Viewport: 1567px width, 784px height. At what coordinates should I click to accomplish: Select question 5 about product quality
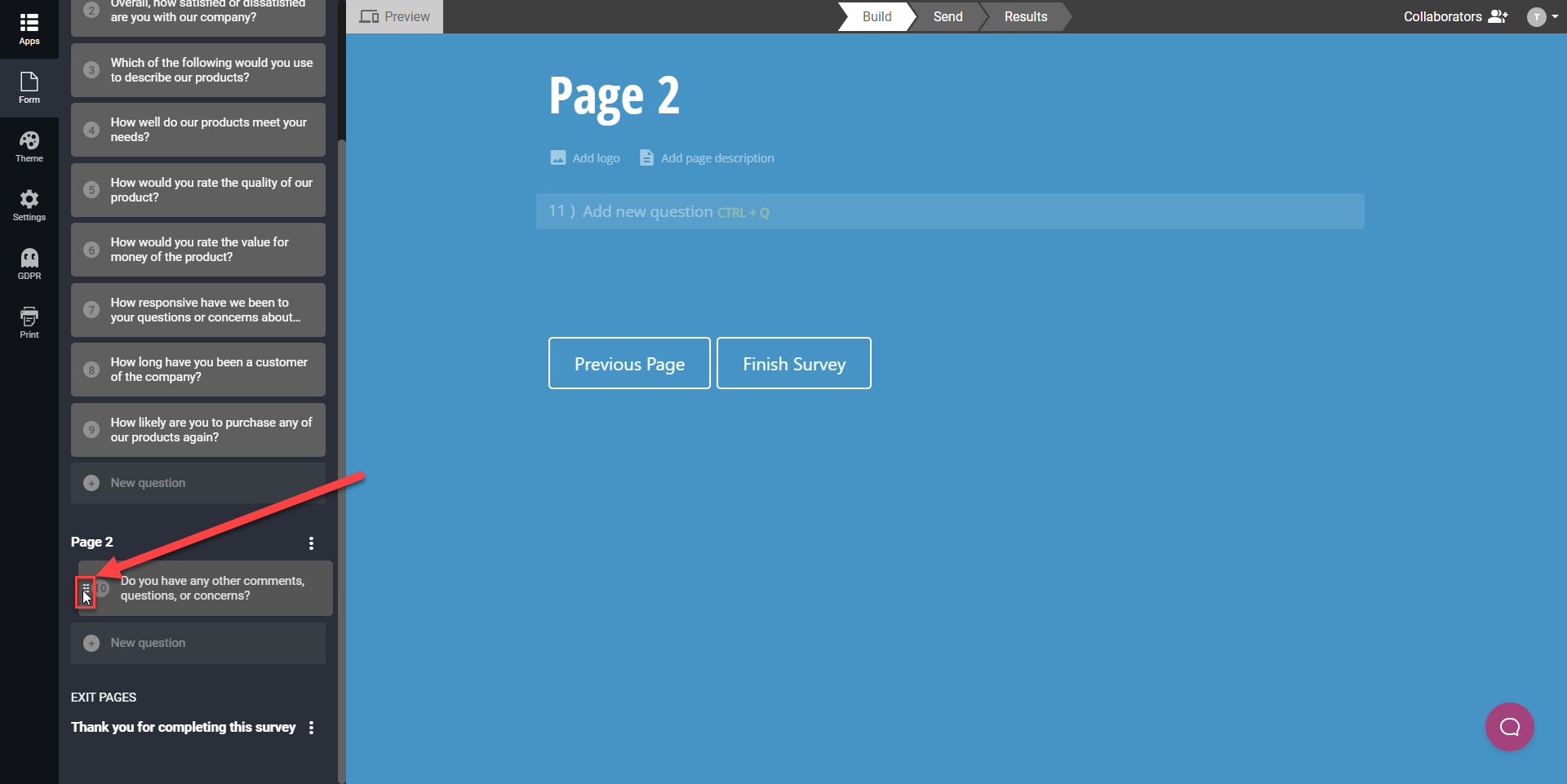coord(198,190)
